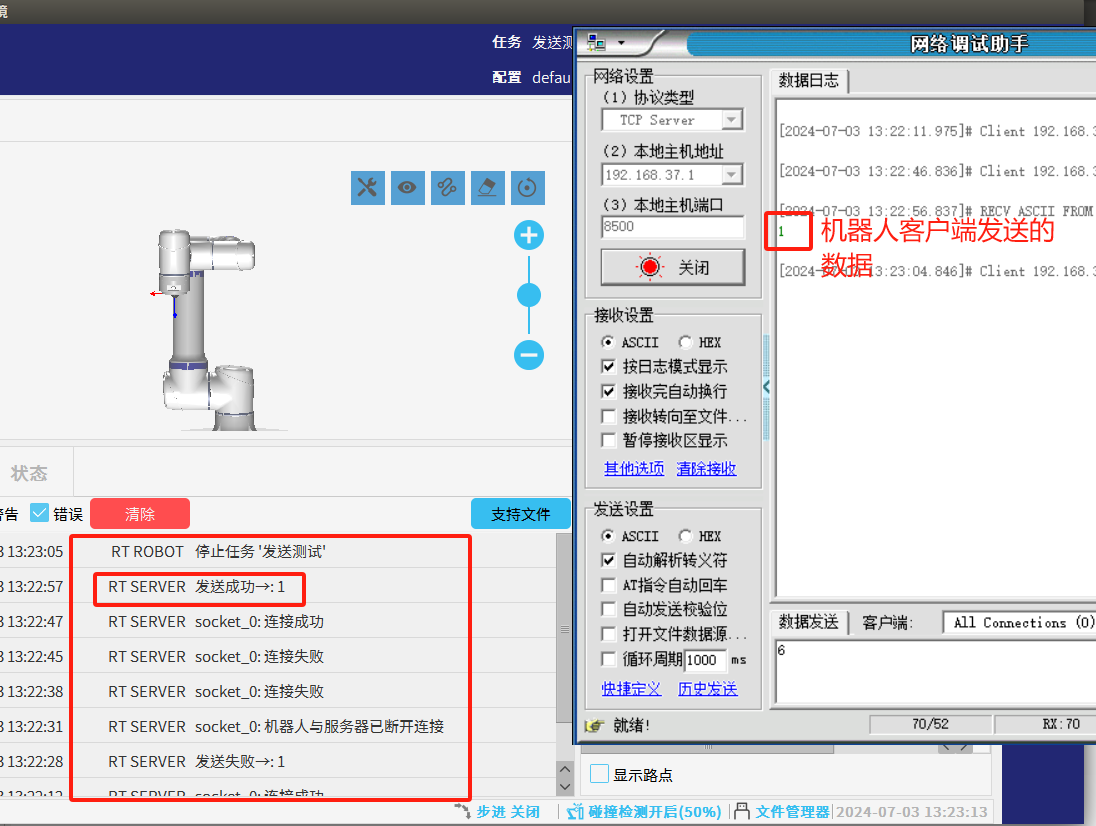Click the red 清除 button

(x=140, y=514)
